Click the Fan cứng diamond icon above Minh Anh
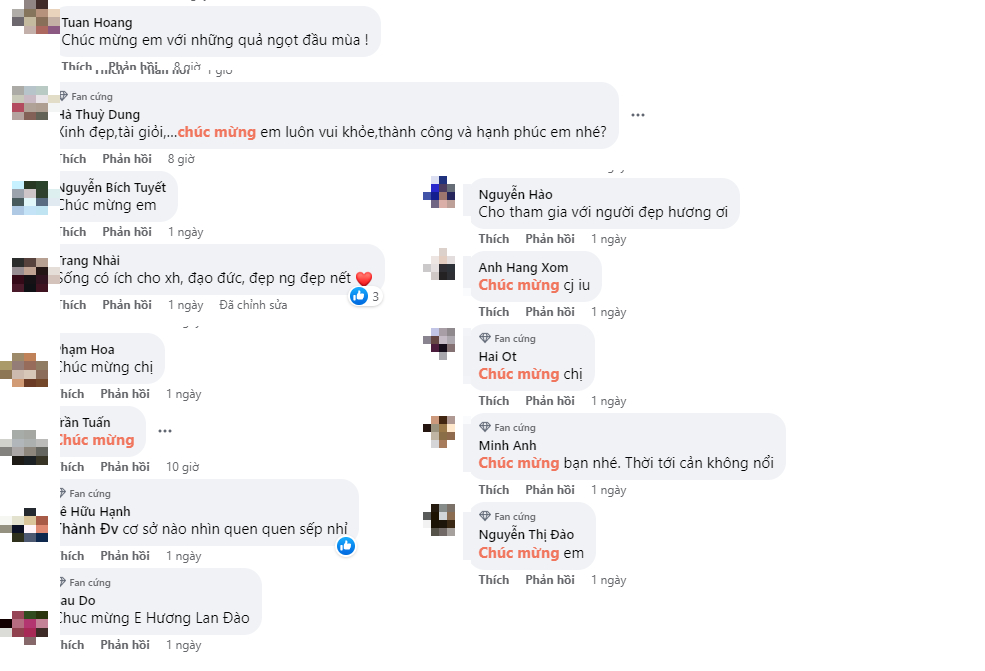 (x=485, y=427)
